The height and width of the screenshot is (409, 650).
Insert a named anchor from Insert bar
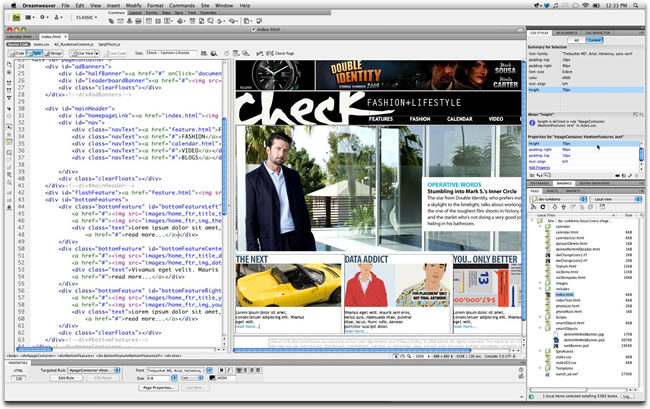coord(129,21)
